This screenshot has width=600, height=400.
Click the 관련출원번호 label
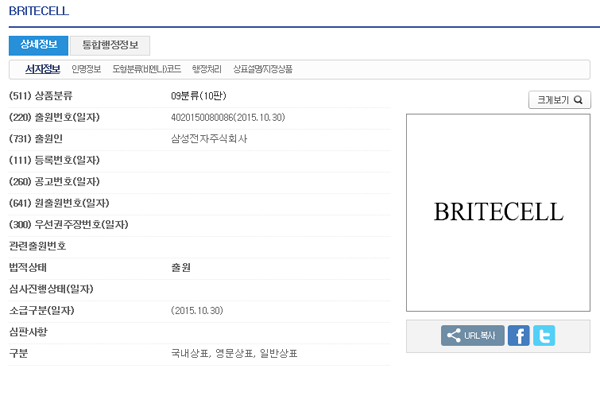click(x=38, y=246)
